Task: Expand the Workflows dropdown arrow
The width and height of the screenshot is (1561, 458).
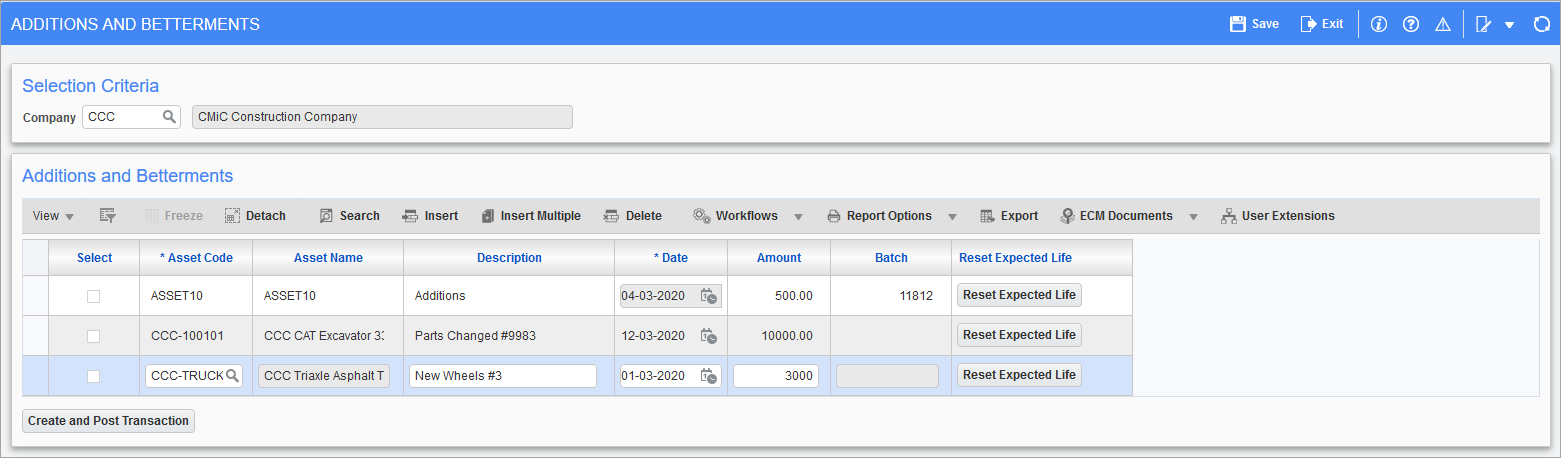Action: [x=799, y=216]
